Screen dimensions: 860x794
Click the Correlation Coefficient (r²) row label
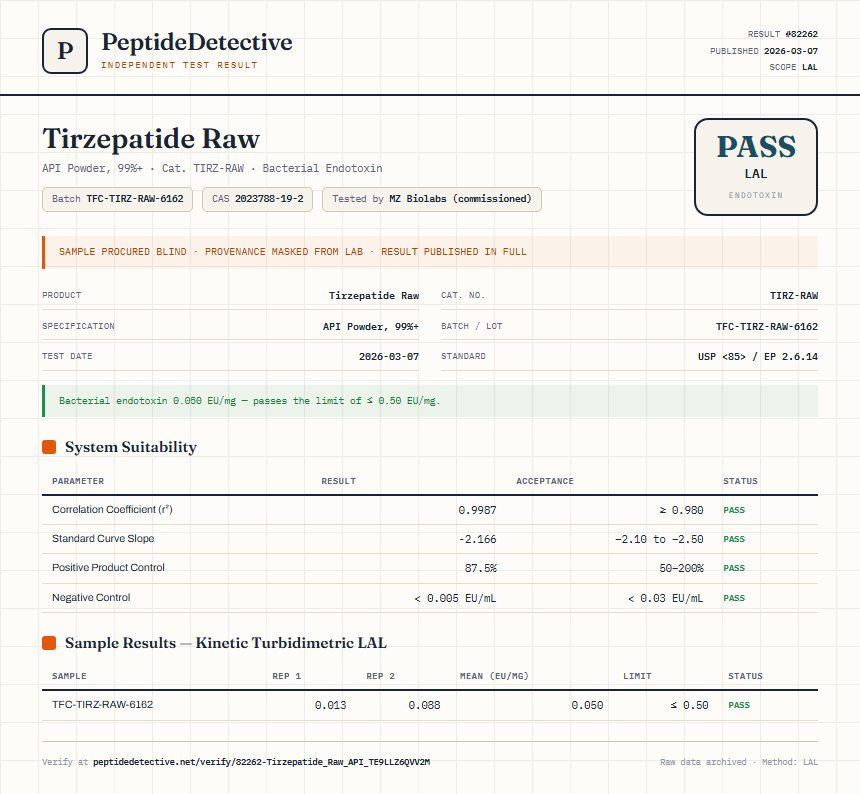pyautogui.click(x=112, y=509)
